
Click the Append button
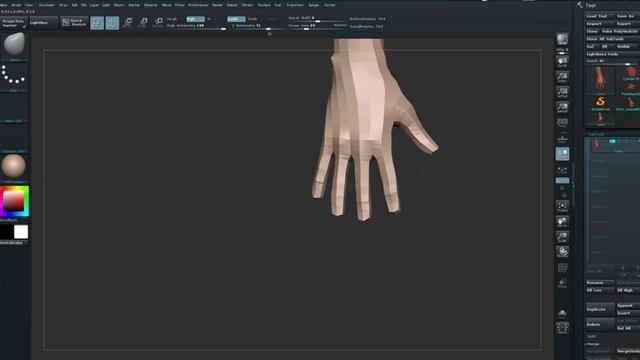point(628,305)
